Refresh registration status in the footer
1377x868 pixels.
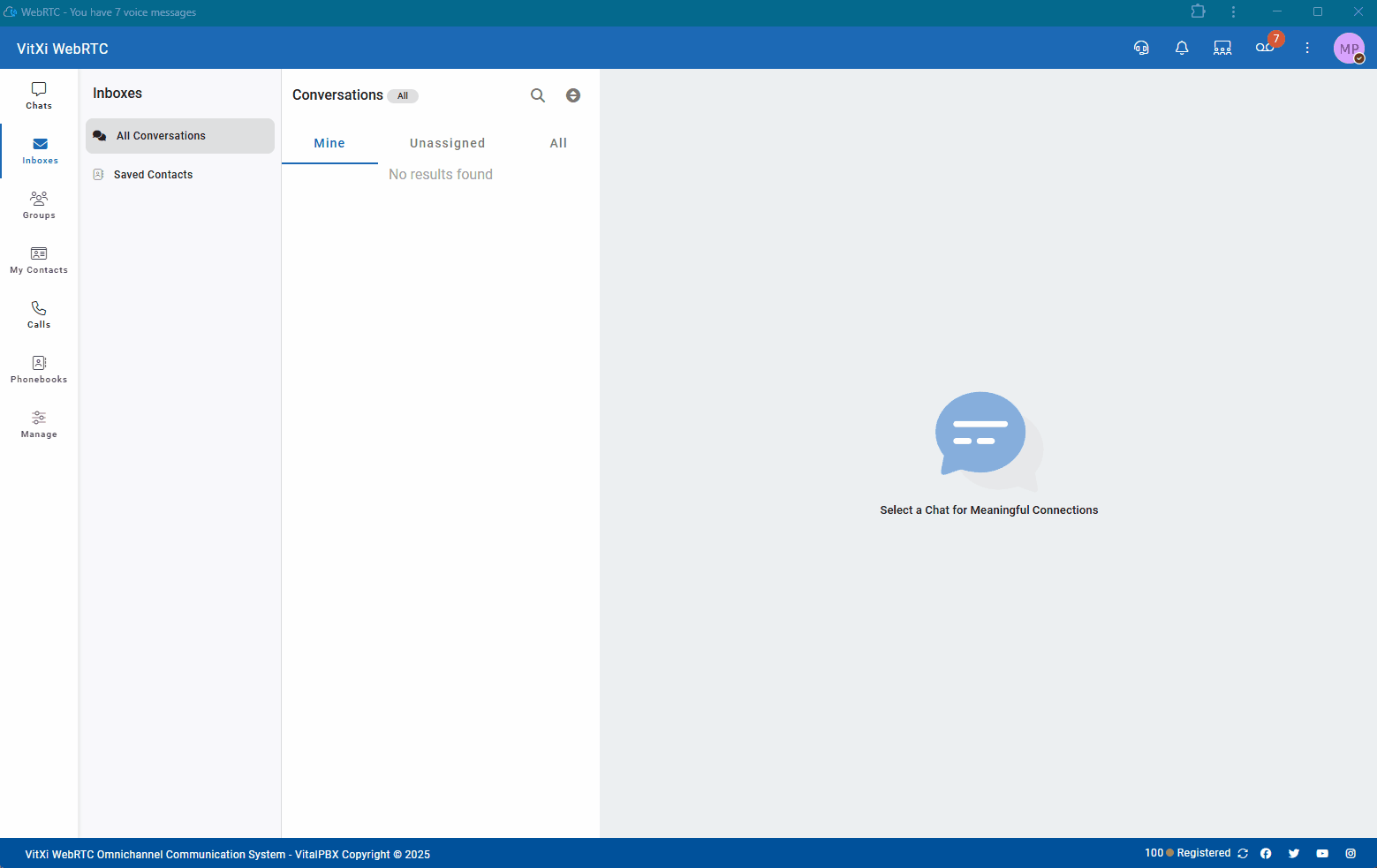pos(1243,854)
